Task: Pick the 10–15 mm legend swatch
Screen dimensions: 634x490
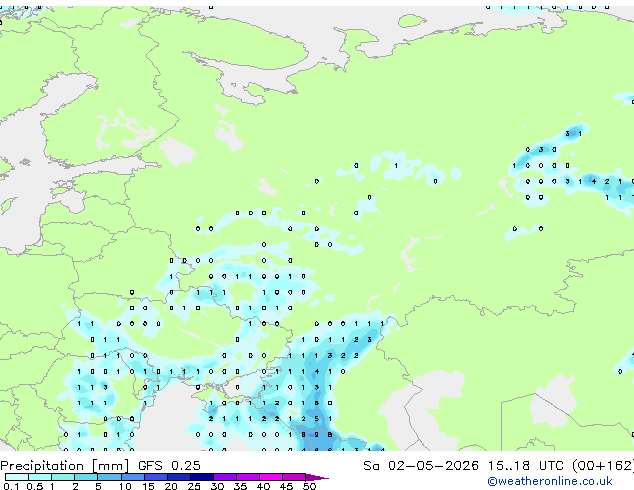Action: pos(132,477)
